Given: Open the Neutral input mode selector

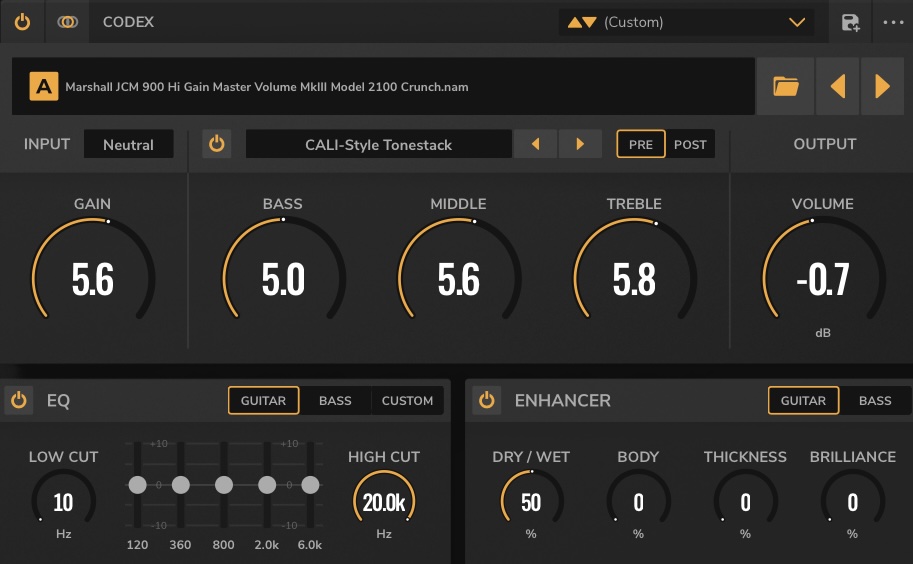Looking at the screenshot, I should click(x=129, y=144).
